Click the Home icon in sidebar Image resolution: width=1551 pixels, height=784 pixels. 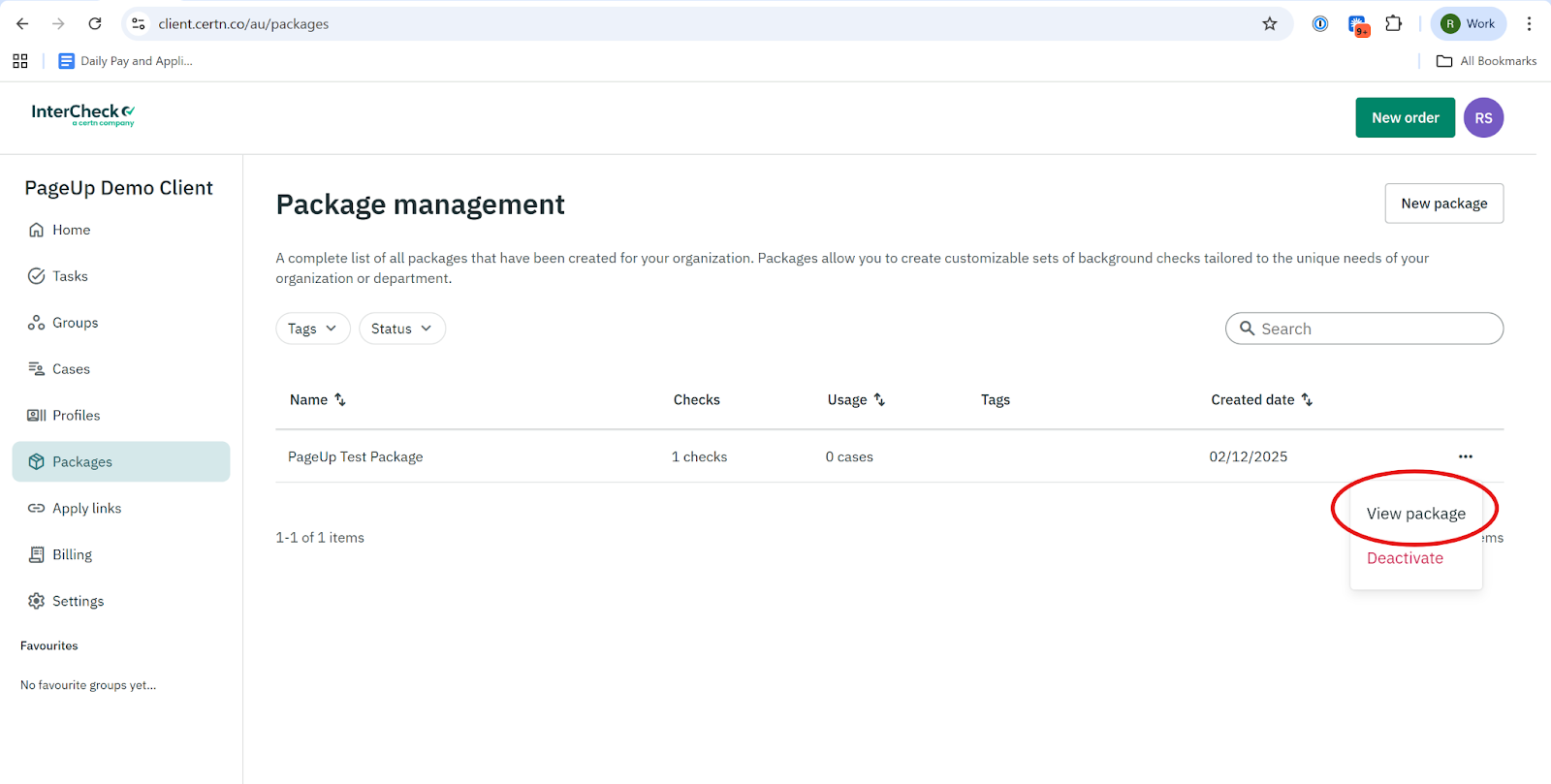pyautogui.click(x=36, y=230)
